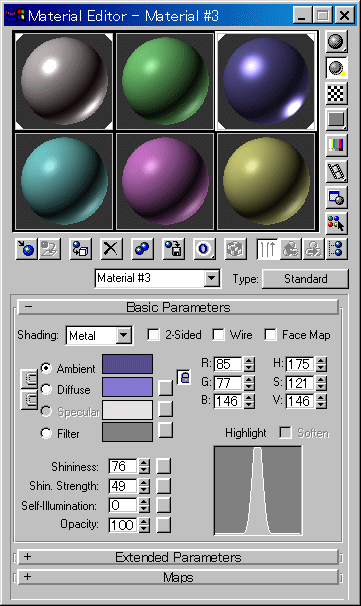Expand the Extended Parameters rollout

point(178,557)
